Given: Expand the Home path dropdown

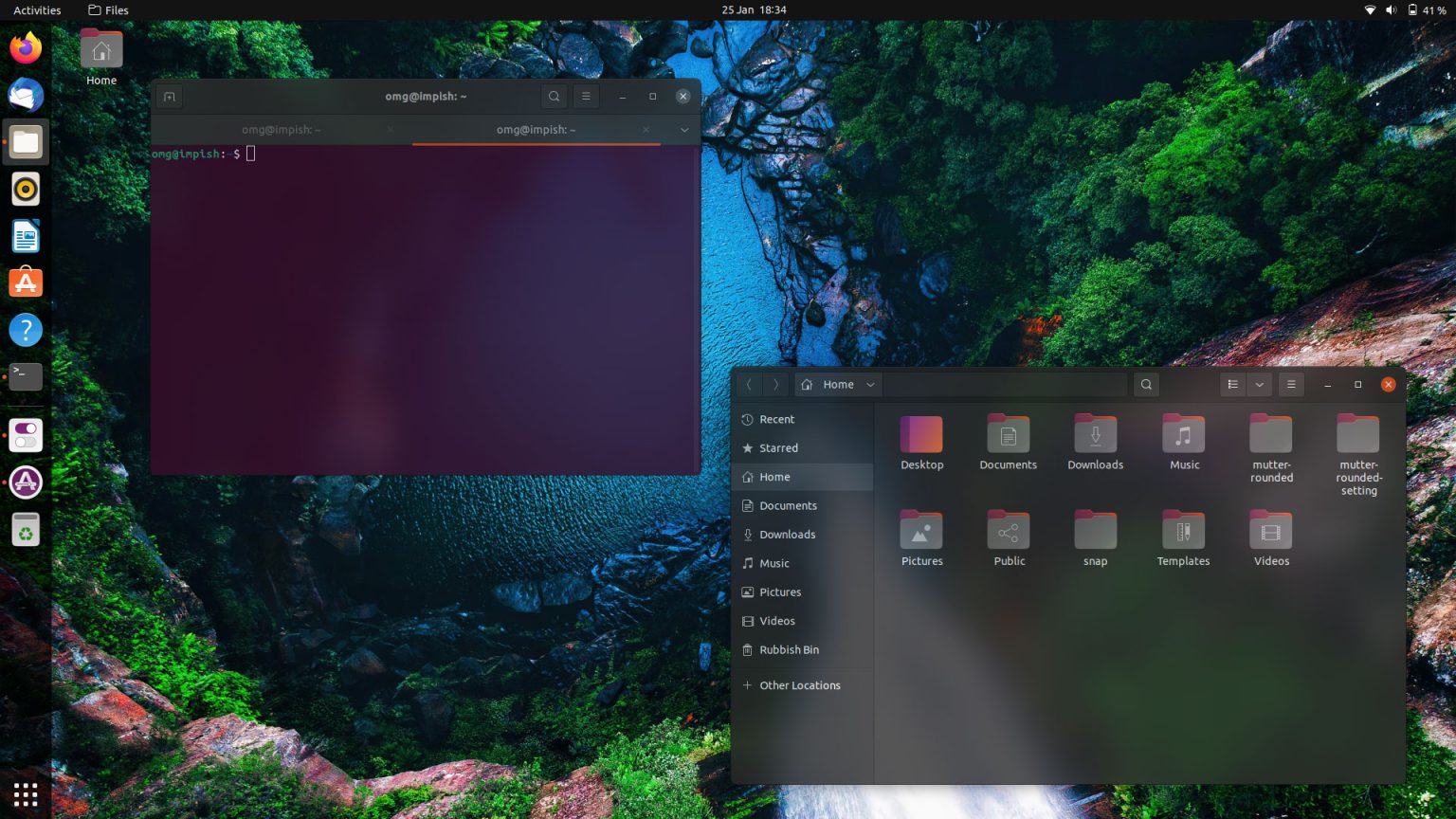Looking at the screenshot, I should pyautogui.click(x=870, y=385).
